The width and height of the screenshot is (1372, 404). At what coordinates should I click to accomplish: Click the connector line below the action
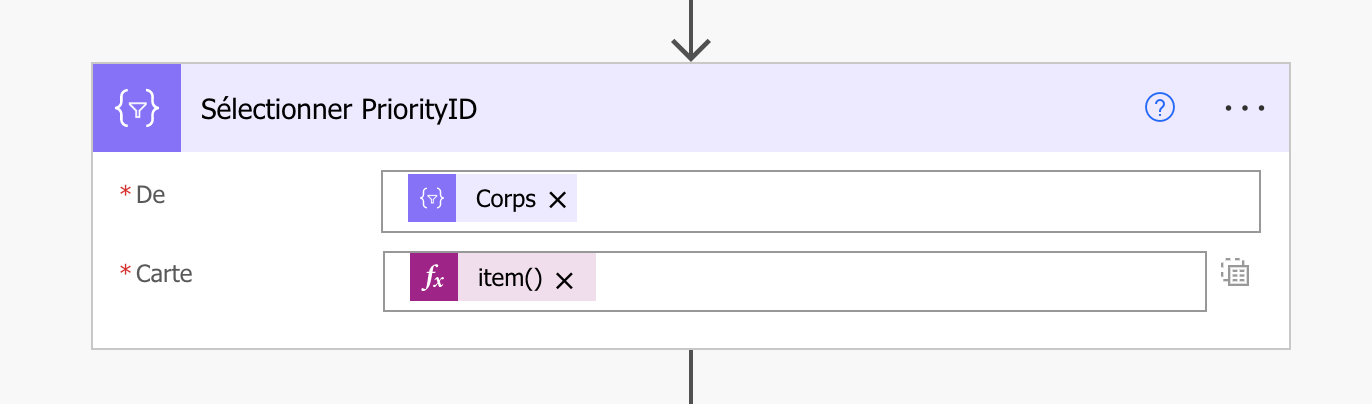pos(691,380)
